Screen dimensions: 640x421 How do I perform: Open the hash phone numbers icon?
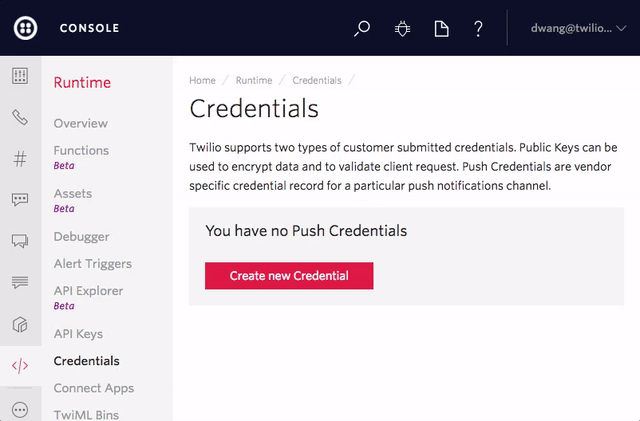(x=20, y=158)
